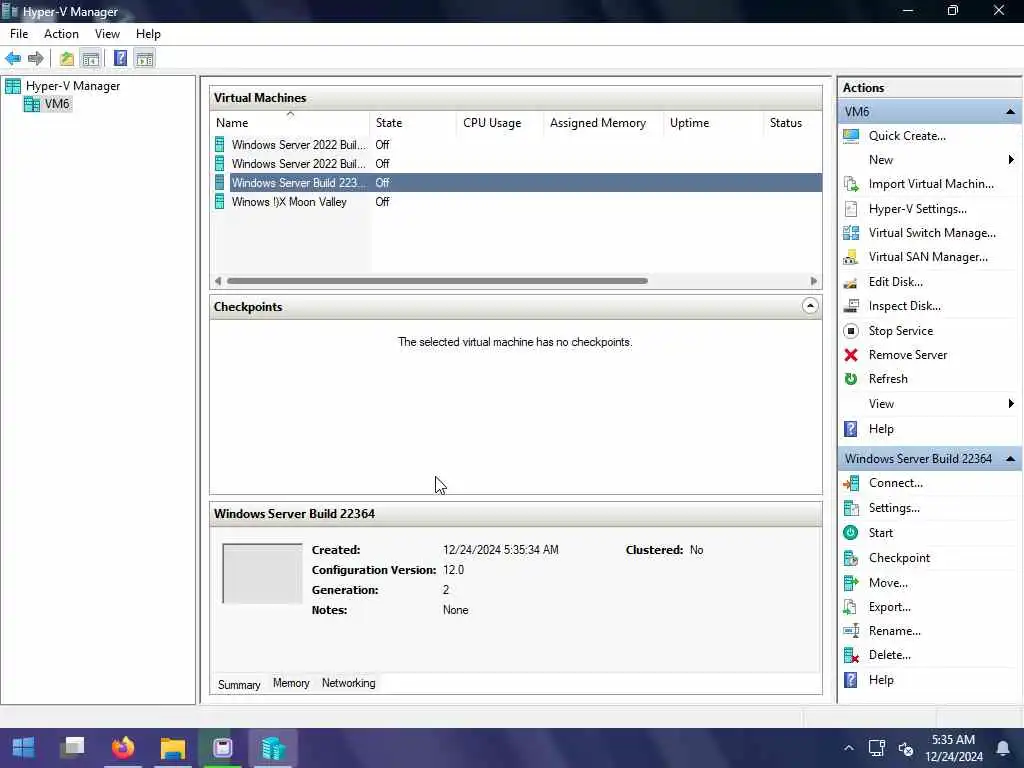Click the Virtual Switch Manager icon
This screenshot has width=1024, height=768.
[851, 233]
